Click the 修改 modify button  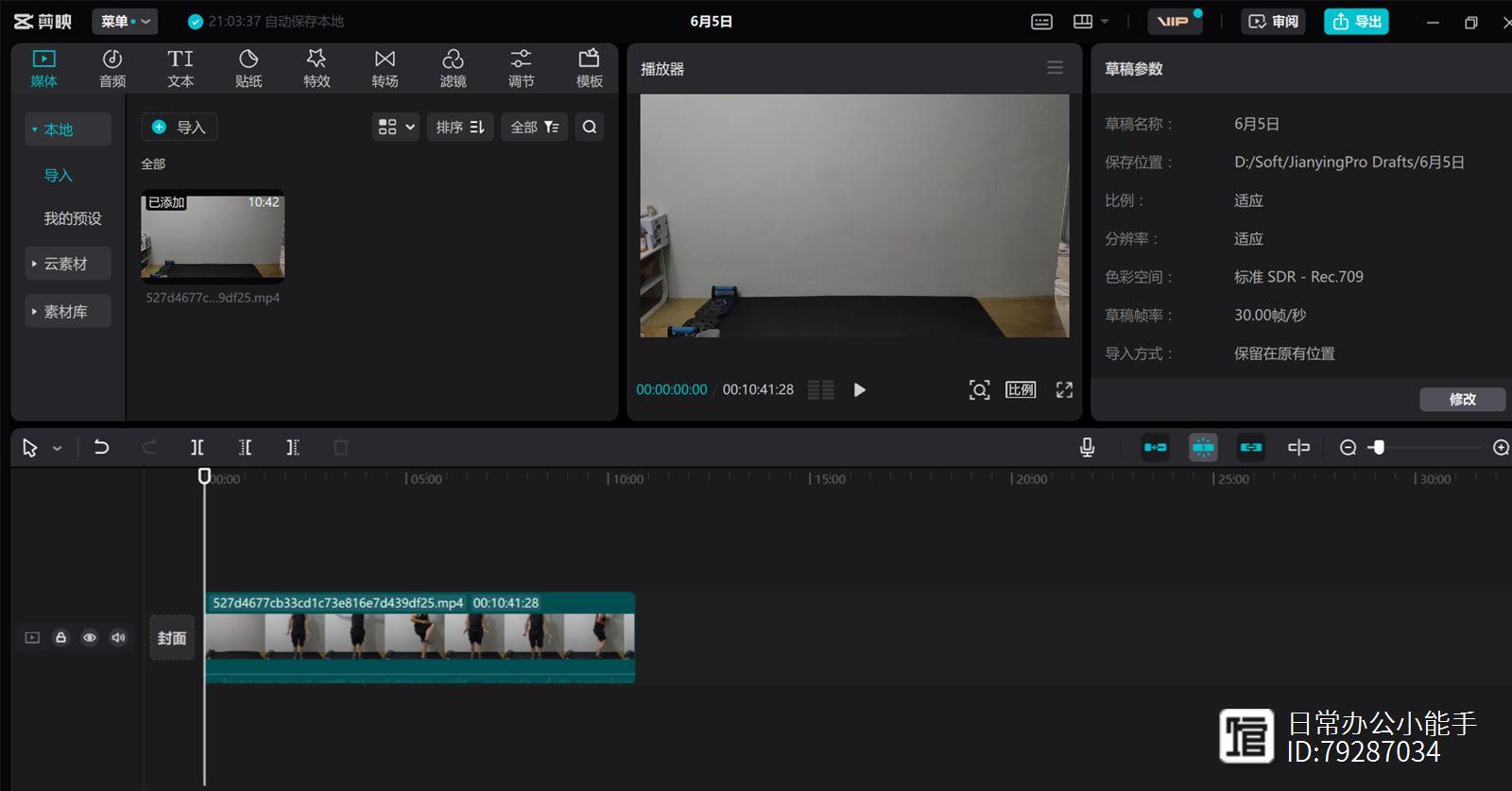tap(1462, 399)
